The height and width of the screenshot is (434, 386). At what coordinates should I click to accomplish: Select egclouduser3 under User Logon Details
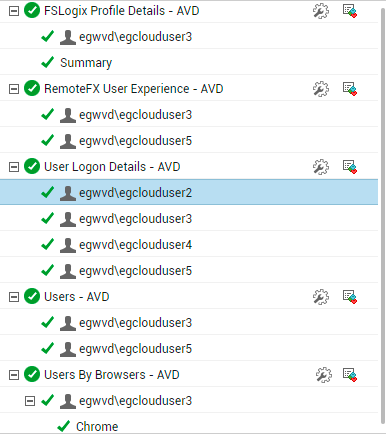click(135, 219)
